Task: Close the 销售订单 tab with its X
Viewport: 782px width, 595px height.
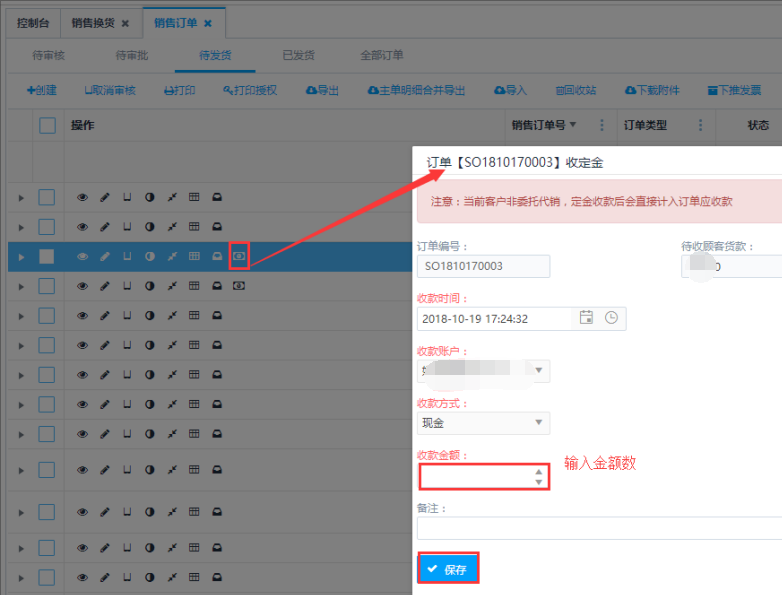Action: [208, 23]
